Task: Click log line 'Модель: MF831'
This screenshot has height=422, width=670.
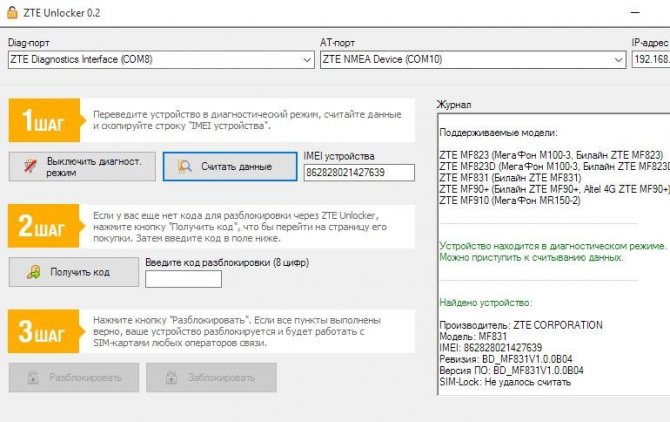Action: click(x=473, y=337)
